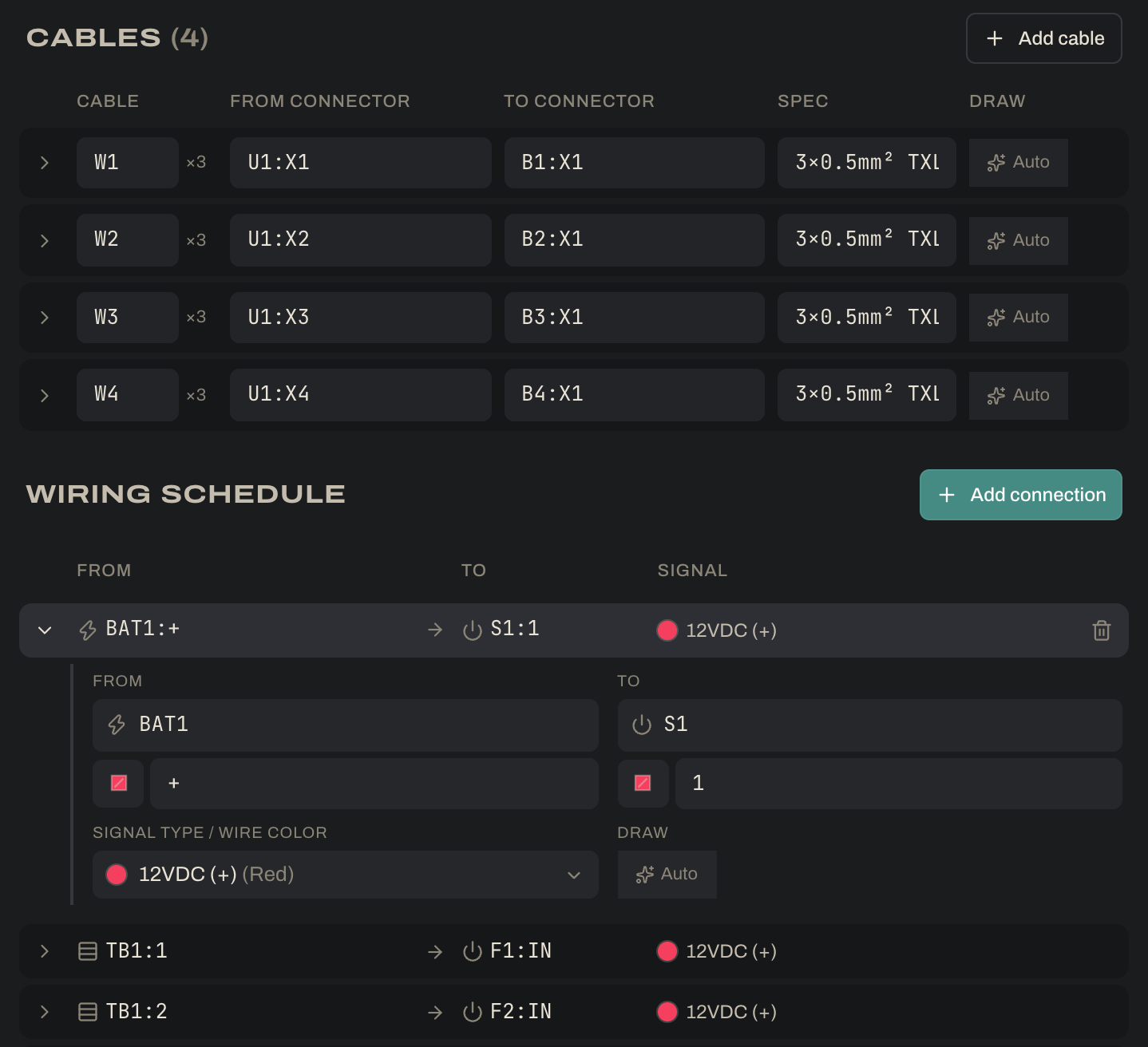Edit the S1 to device field
The image size is (1148, 1047).
[x=870, y=725]
